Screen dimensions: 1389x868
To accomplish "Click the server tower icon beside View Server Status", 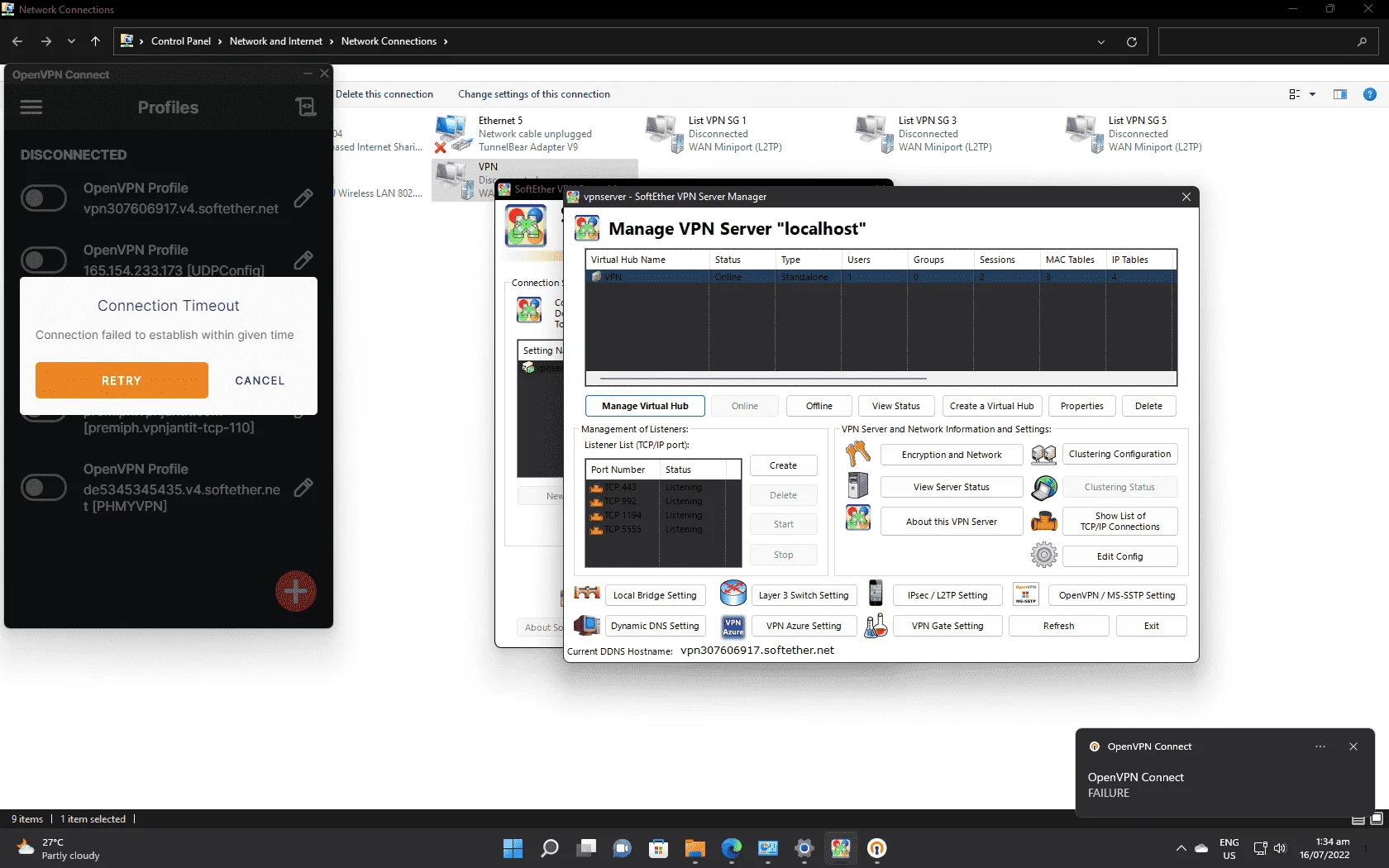I will 858,485.
